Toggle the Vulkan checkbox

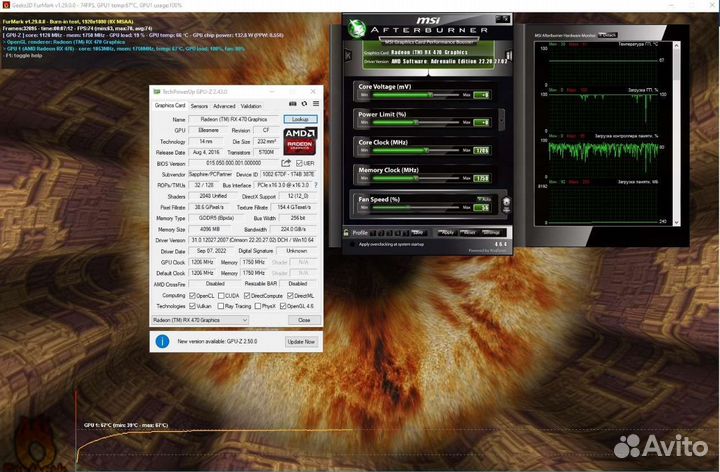click(x=192, y=306)
